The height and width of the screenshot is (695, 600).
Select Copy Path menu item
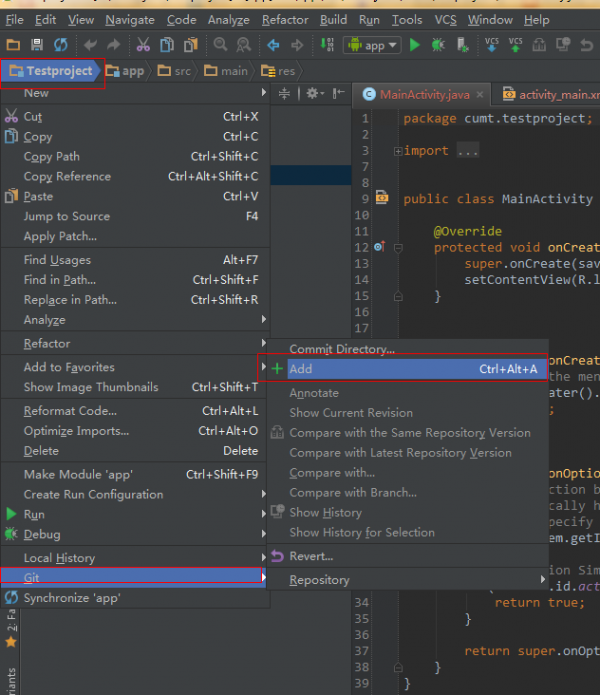tap(136, 156)
